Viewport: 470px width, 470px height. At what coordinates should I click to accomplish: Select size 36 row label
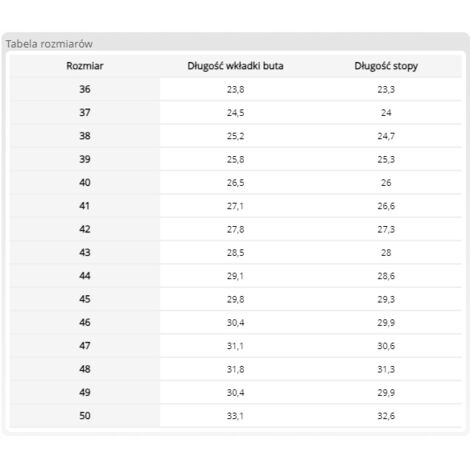[x=85, y=89]
